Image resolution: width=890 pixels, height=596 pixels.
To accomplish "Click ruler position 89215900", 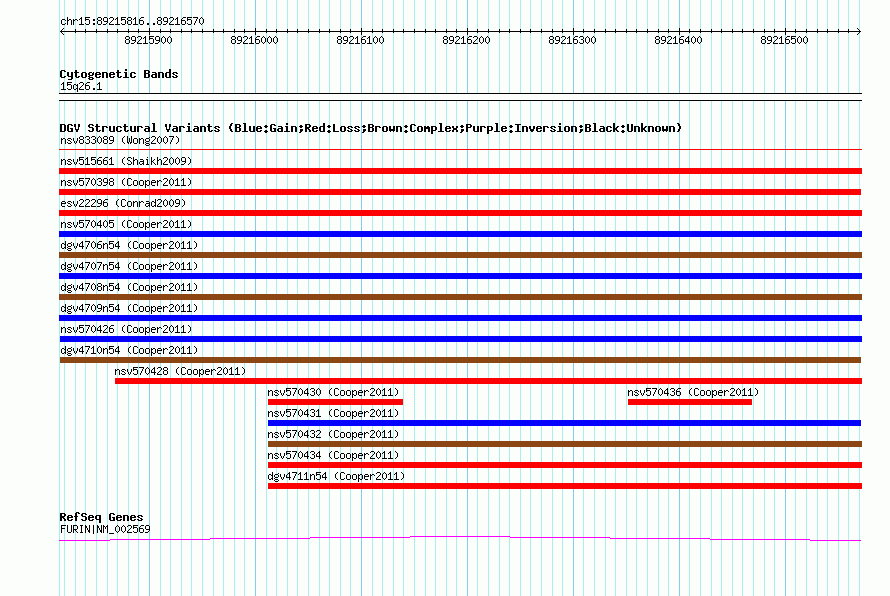I will coord(148,40).
